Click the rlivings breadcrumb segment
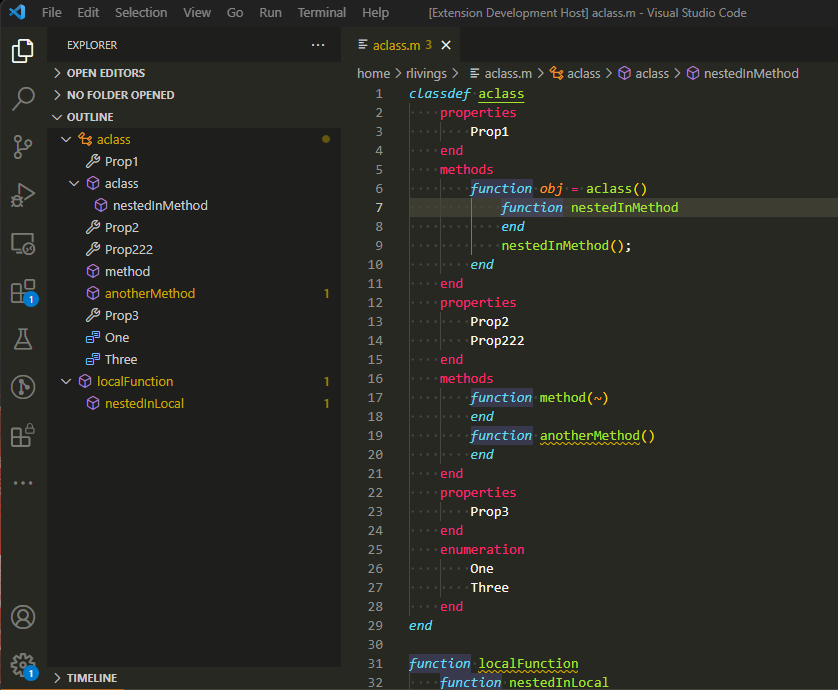838x690 pixels. point(426,73)
